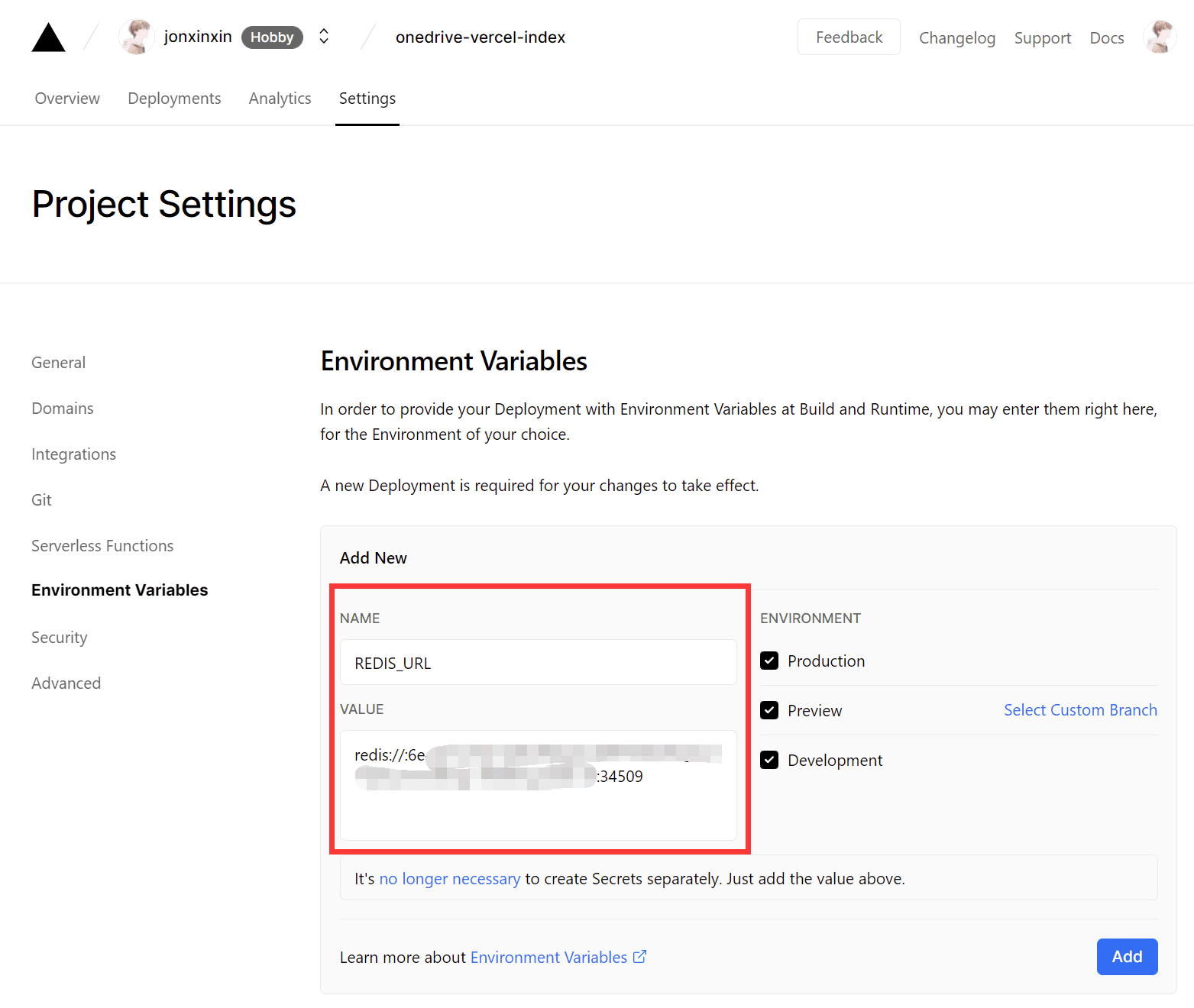Viewport: 1194px width, 1008px height.
Task: Open Serverless Functions settings section
Action: click(x=102, y=546)
